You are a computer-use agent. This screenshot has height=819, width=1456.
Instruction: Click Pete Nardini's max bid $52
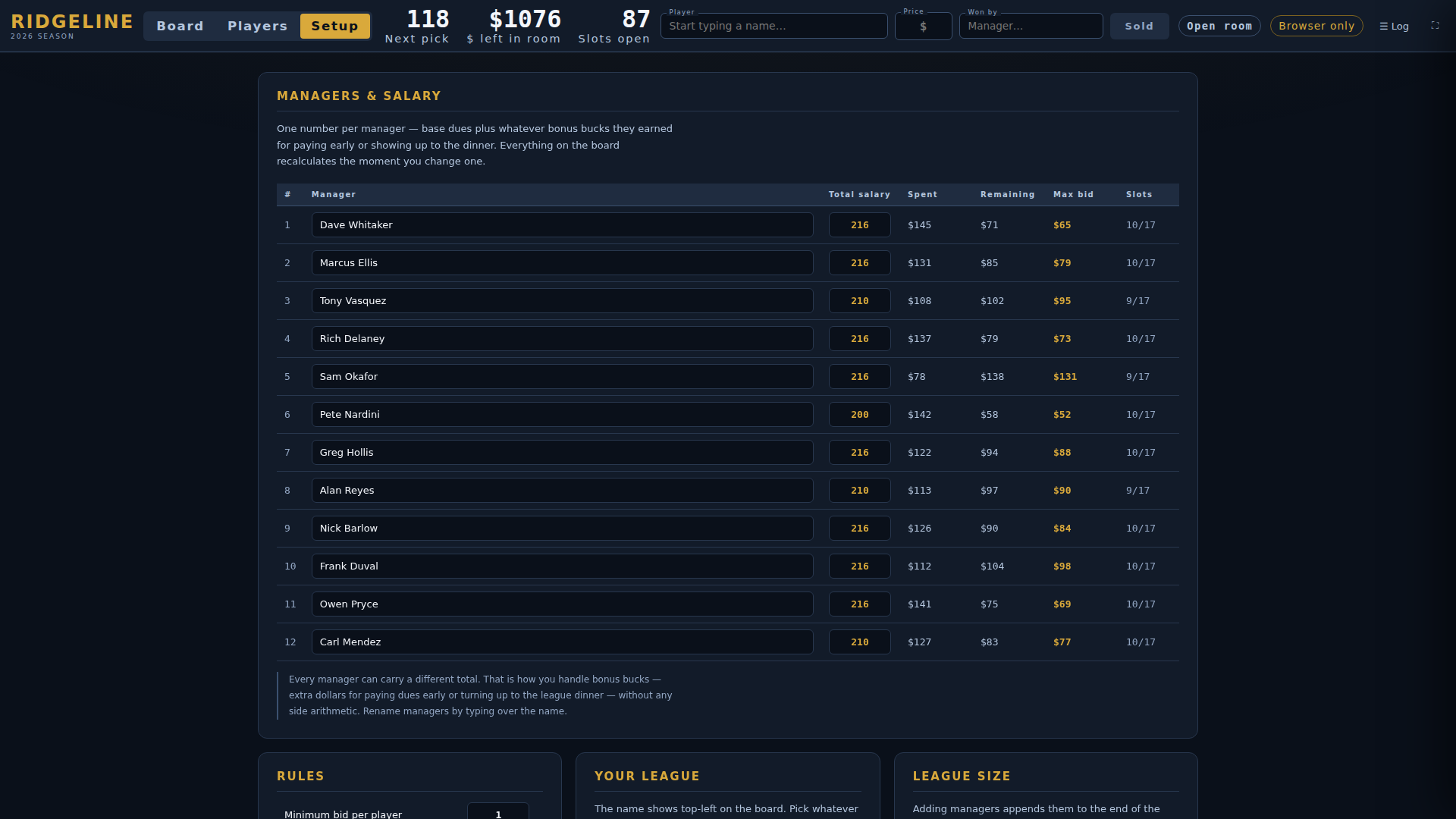(1062, 415)
